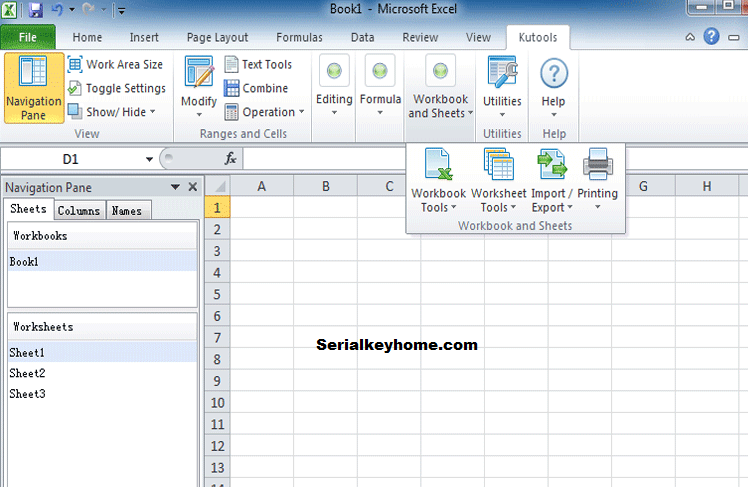748x487 pixels.
Task: Collapse the Workbook and Sheets dropdown
Action: click(440, 87)
